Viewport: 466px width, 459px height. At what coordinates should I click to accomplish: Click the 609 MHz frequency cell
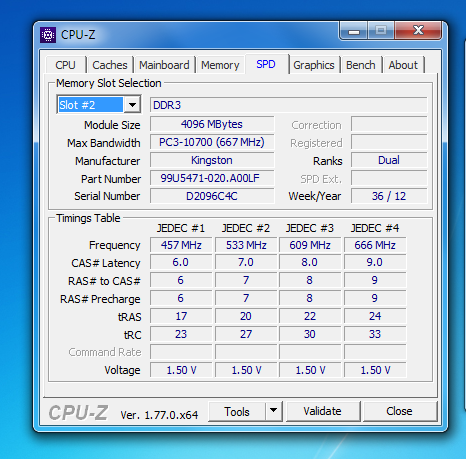click(310, 245)
